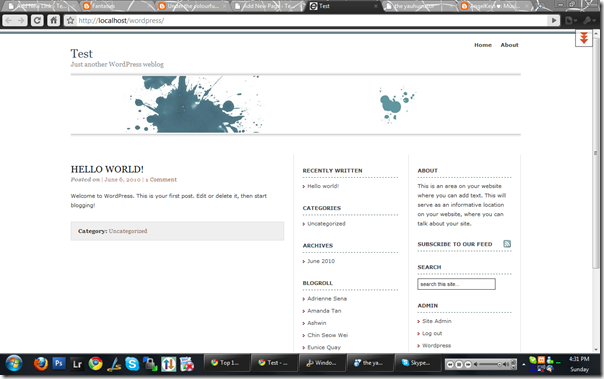Switch to the 'Add New Page' tab
Image resolution: width=604 pixels, height=379 pixels.
point(267,6)
